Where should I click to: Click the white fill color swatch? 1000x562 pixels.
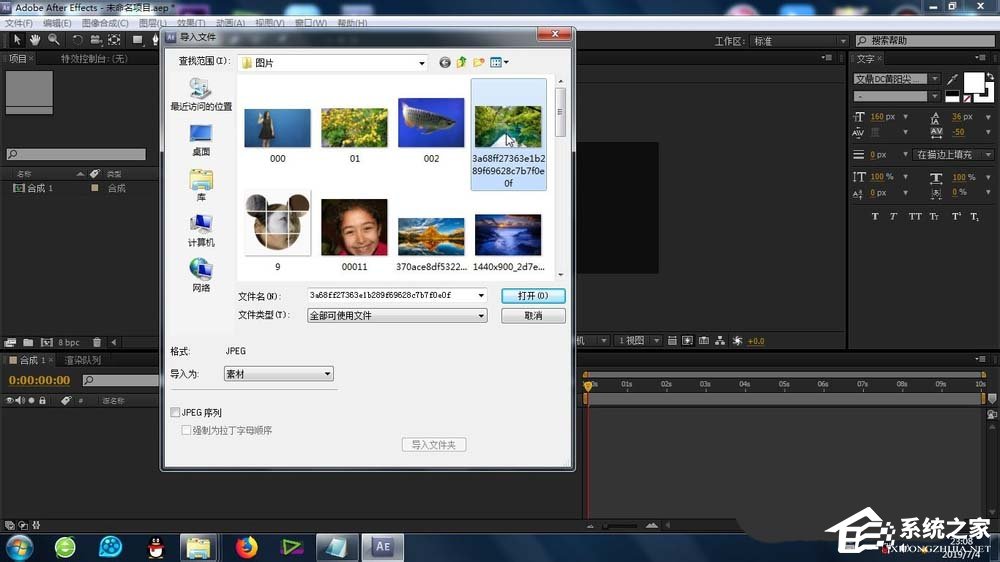click(974, 82)
